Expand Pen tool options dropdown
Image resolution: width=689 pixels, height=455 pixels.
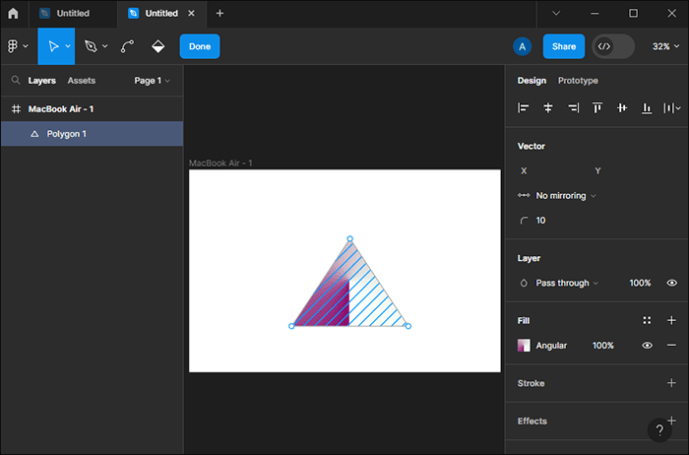[x=105, y=46]
